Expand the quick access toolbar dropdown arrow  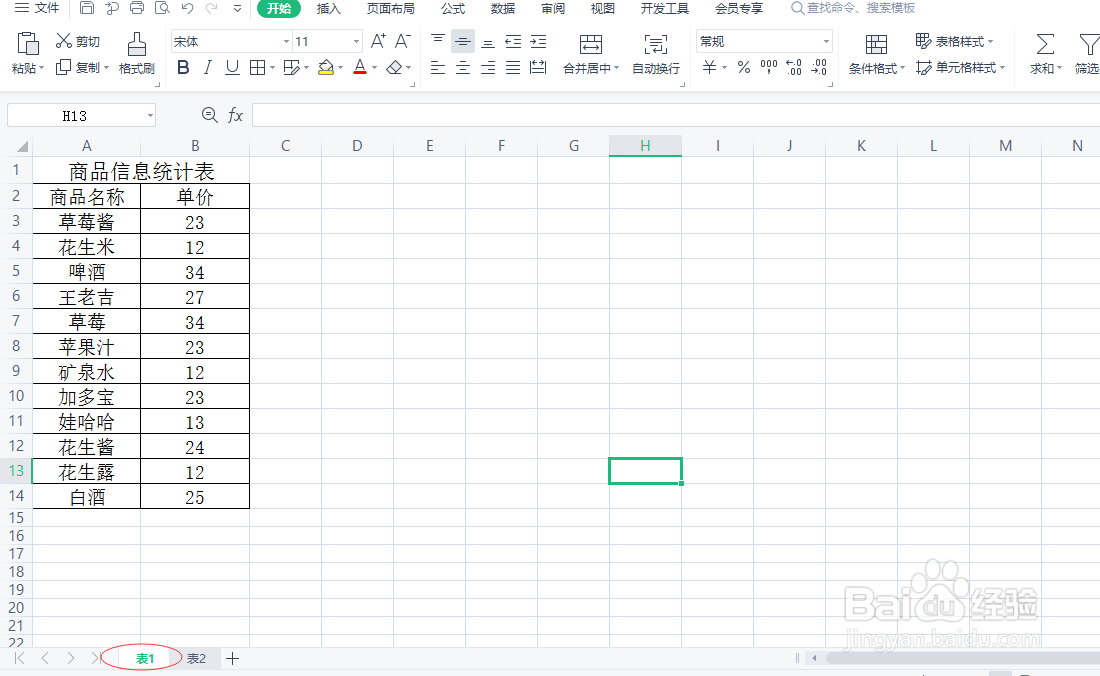pos(237,8)
